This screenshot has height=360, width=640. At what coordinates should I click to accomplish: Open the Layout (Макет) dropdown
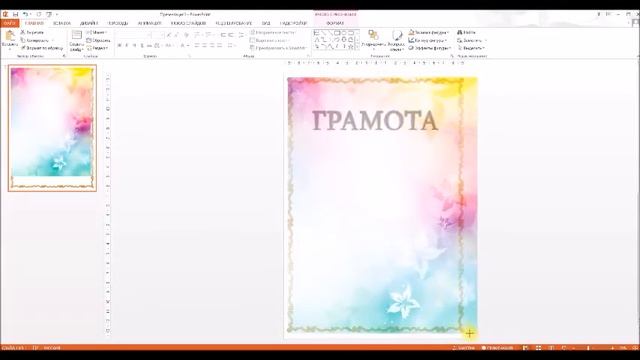[x=97, y=32]
